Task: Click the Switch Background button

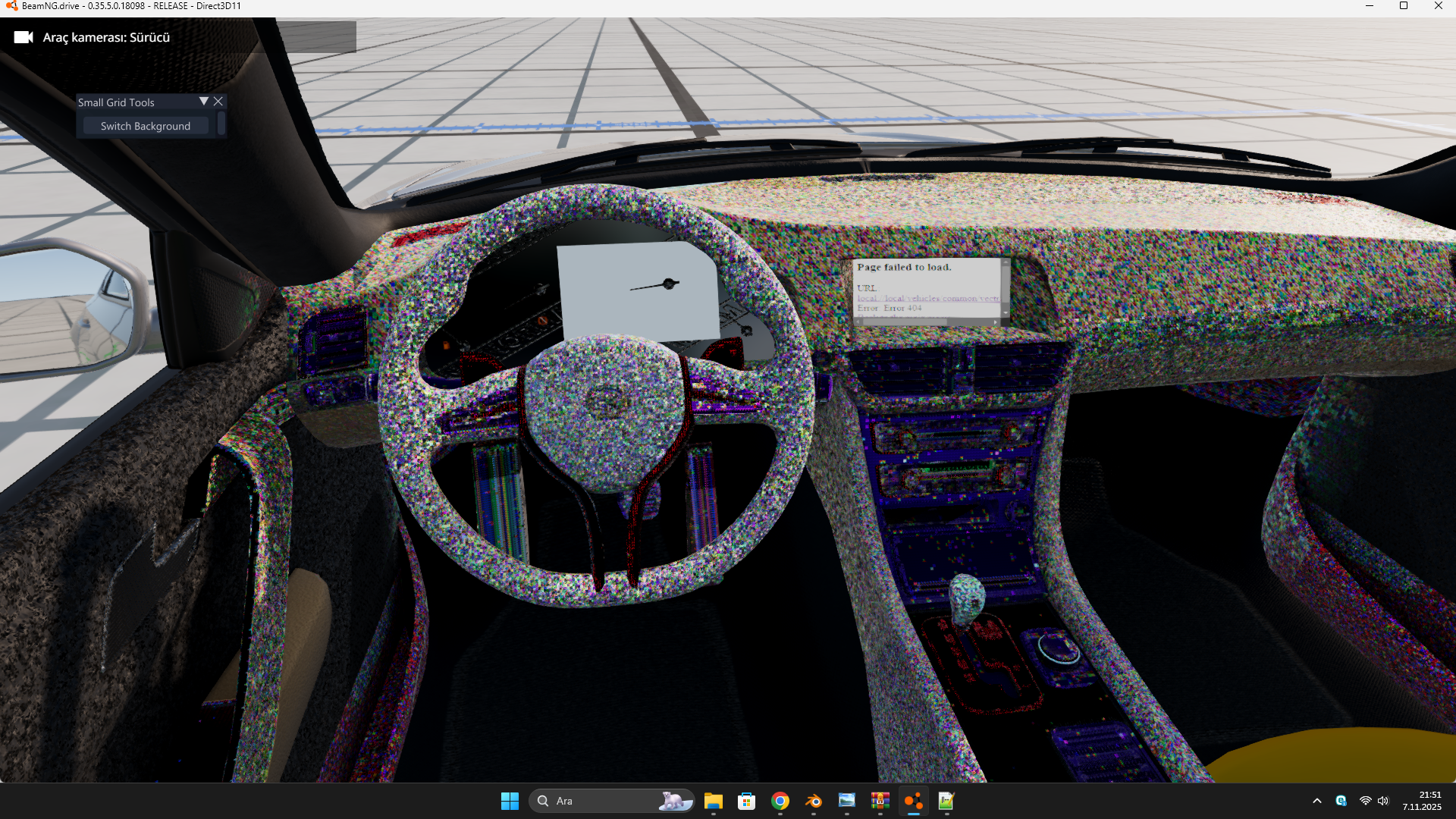Action: pos(146,126)
